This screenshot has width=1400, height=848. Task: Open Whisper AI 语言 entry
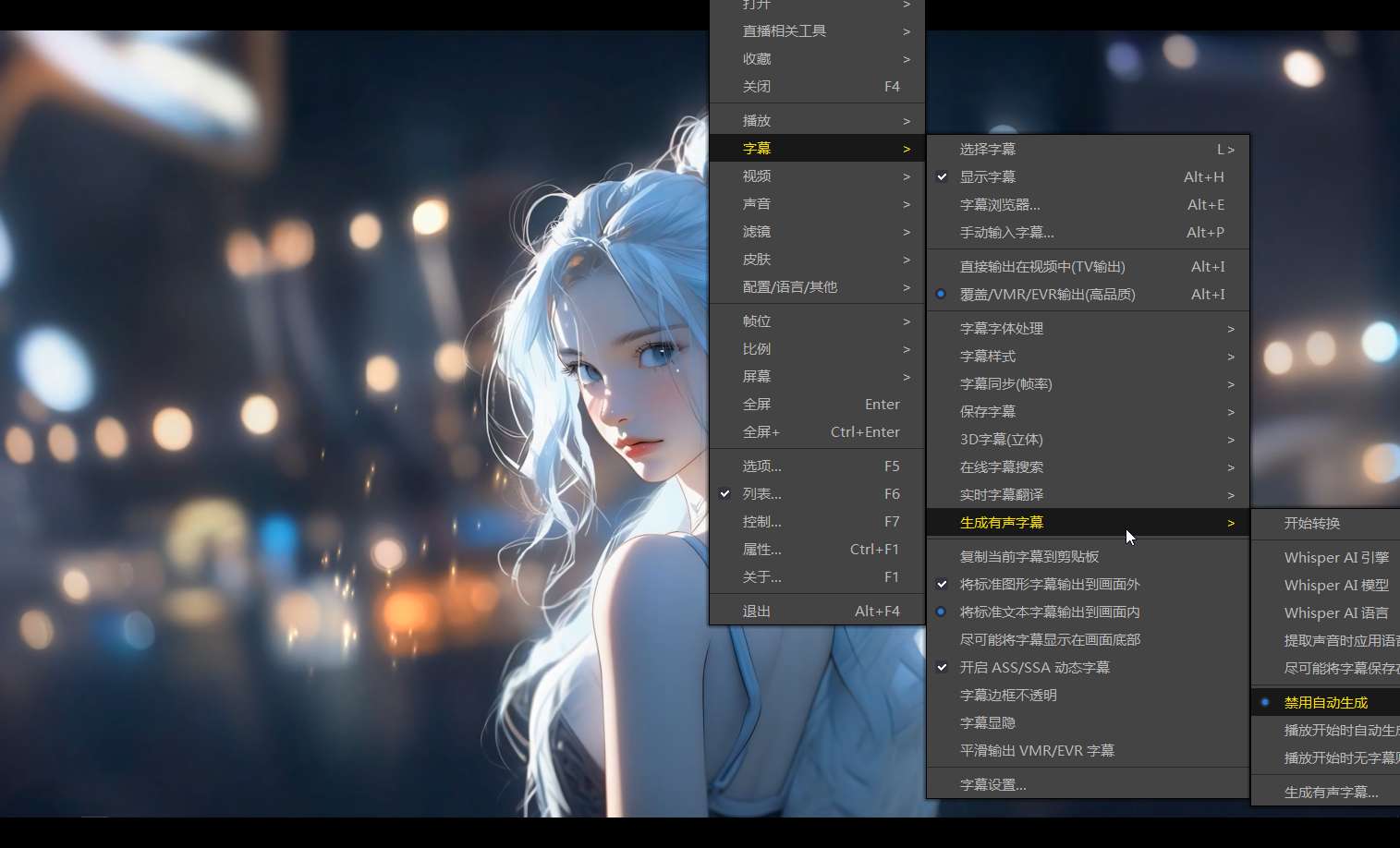pos(1326,612)
